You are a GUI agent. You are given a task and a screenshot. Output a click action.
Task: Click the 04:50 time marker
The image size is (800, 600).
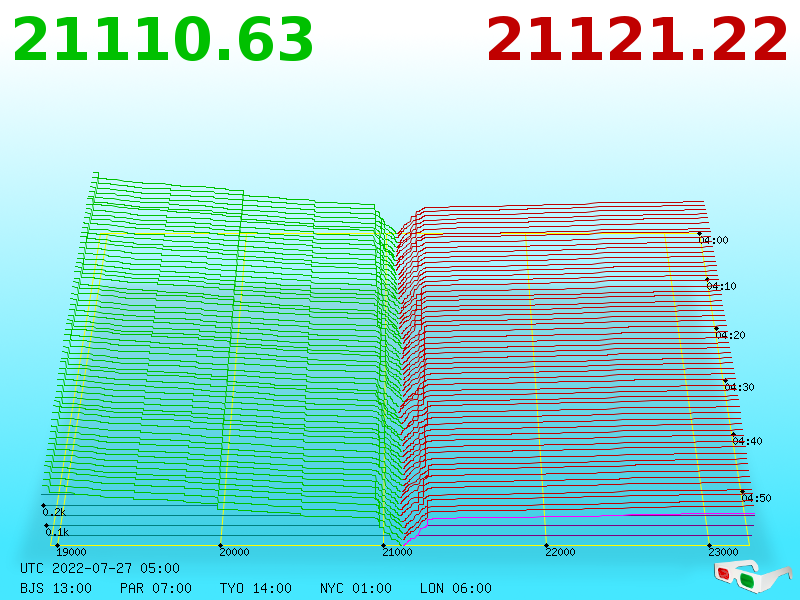[757, 498]
